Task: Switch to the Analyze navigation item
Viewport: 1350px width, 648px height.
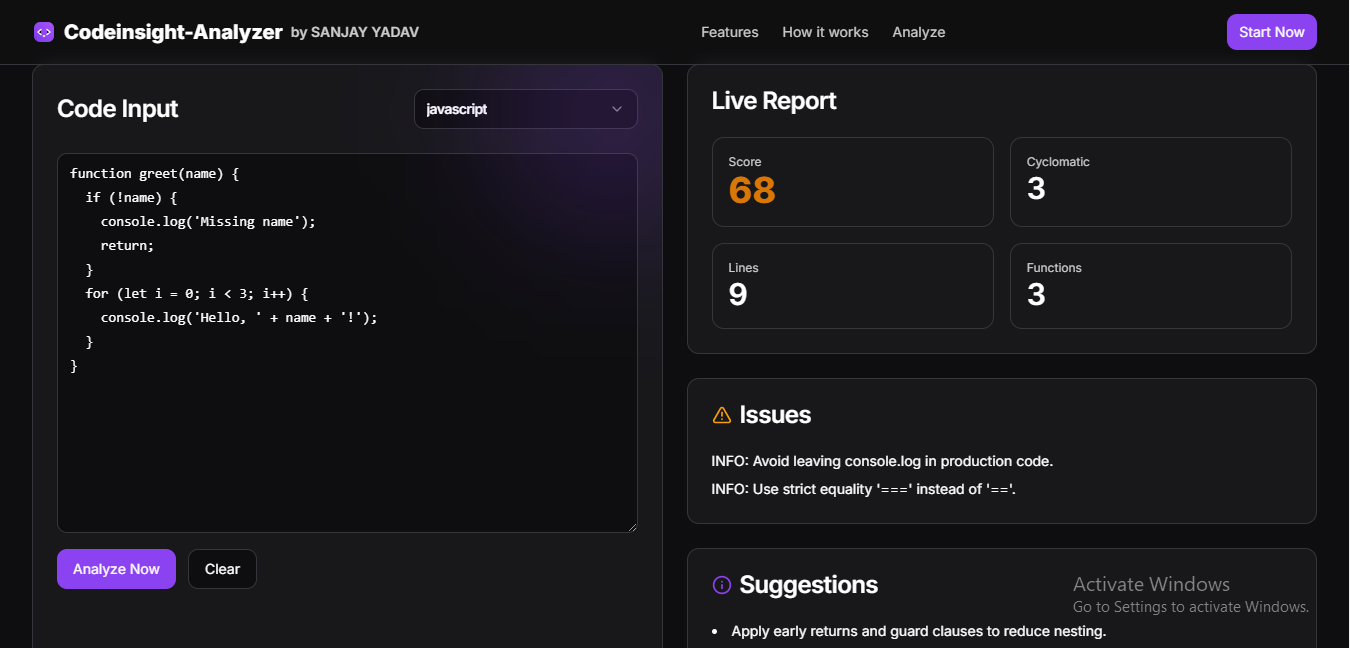Action: pos(918,31)
